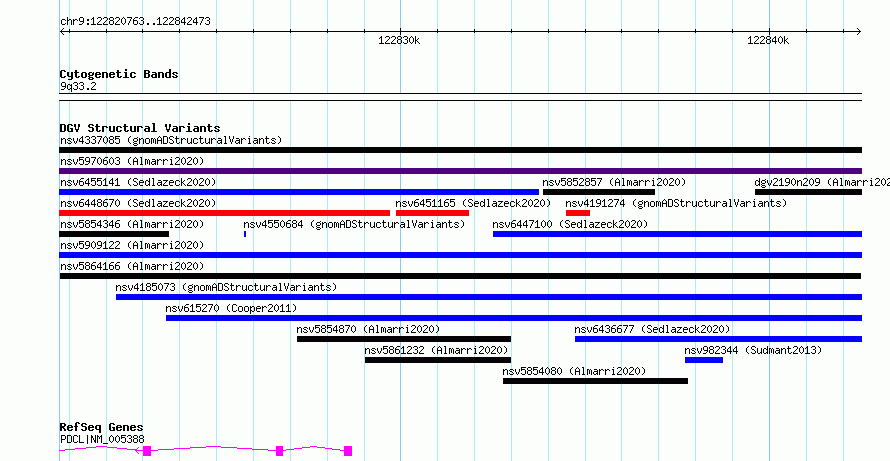Click the red nsv6451165 variant bar
Image resolution: width=890 pixels, height=461 pixels.
coord(433,213)
